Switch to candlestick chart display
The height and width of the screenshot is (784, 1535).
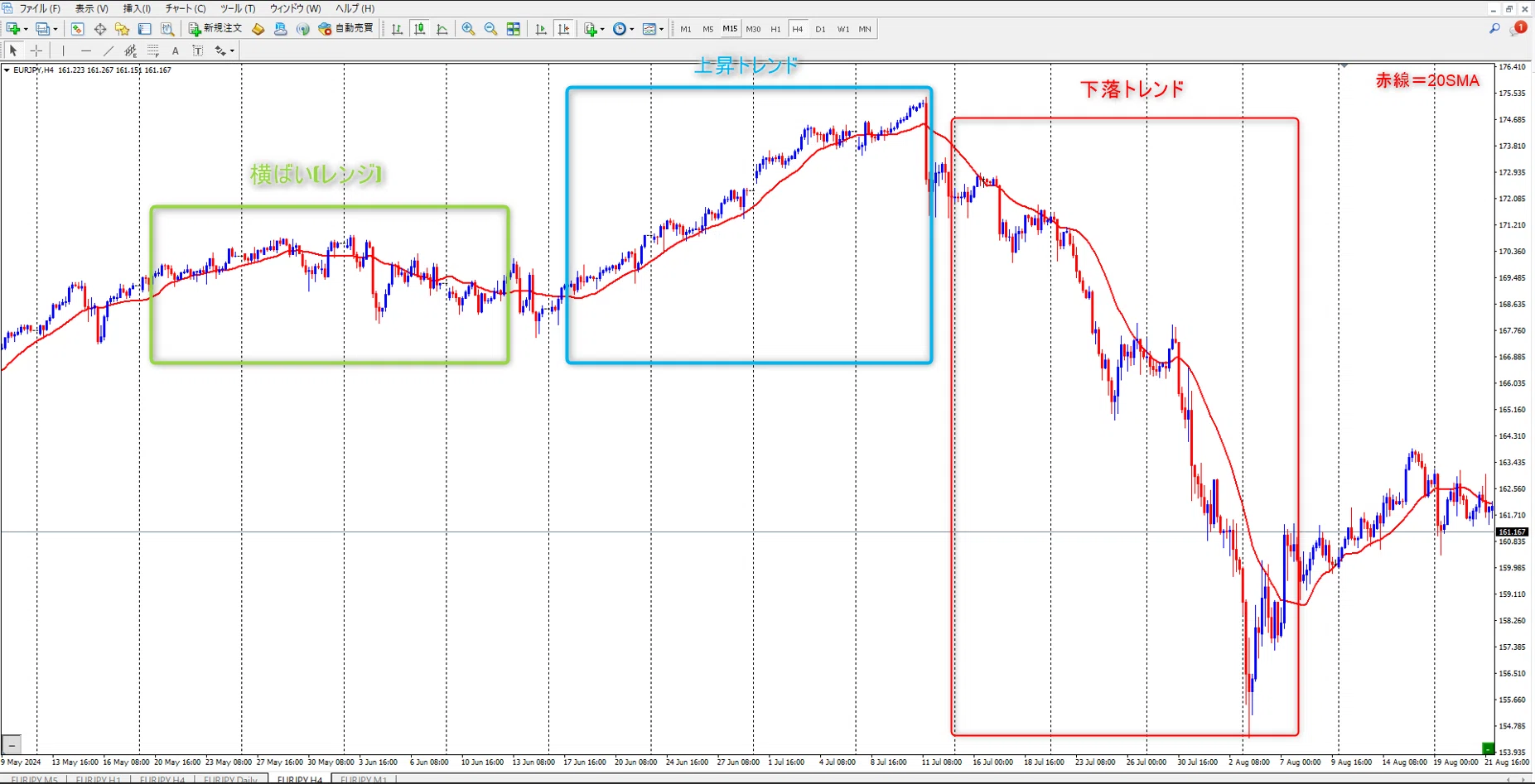(420, 29)
